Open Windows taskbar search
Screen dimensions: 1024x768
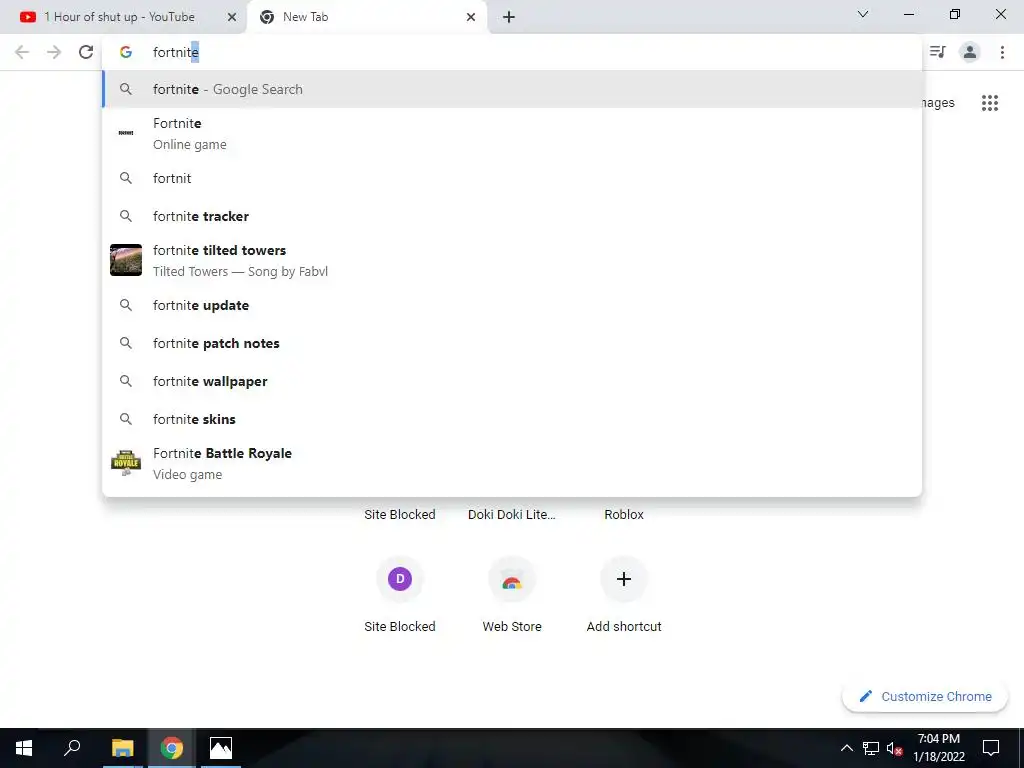coord(72,748)
